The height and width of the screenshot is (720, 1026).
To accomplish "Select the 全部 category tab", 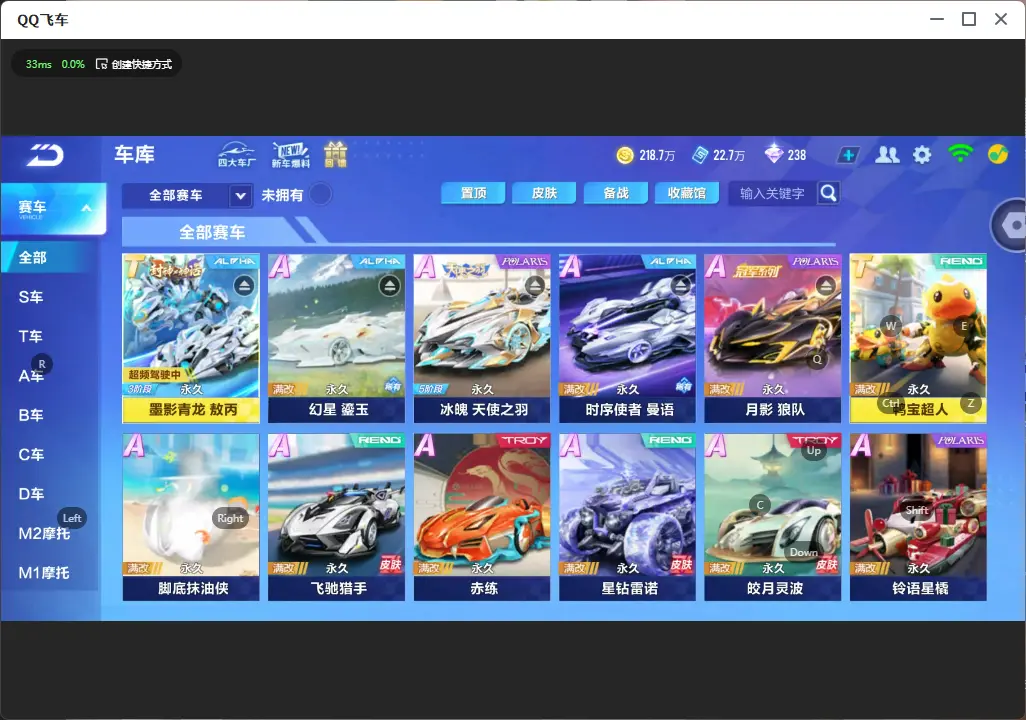I will 50,257.
